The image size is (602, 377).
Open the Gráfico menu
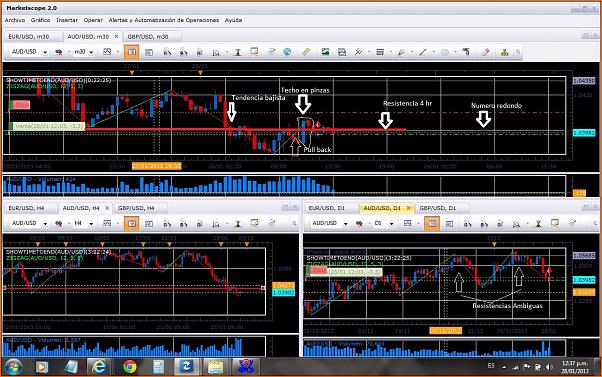40,20
